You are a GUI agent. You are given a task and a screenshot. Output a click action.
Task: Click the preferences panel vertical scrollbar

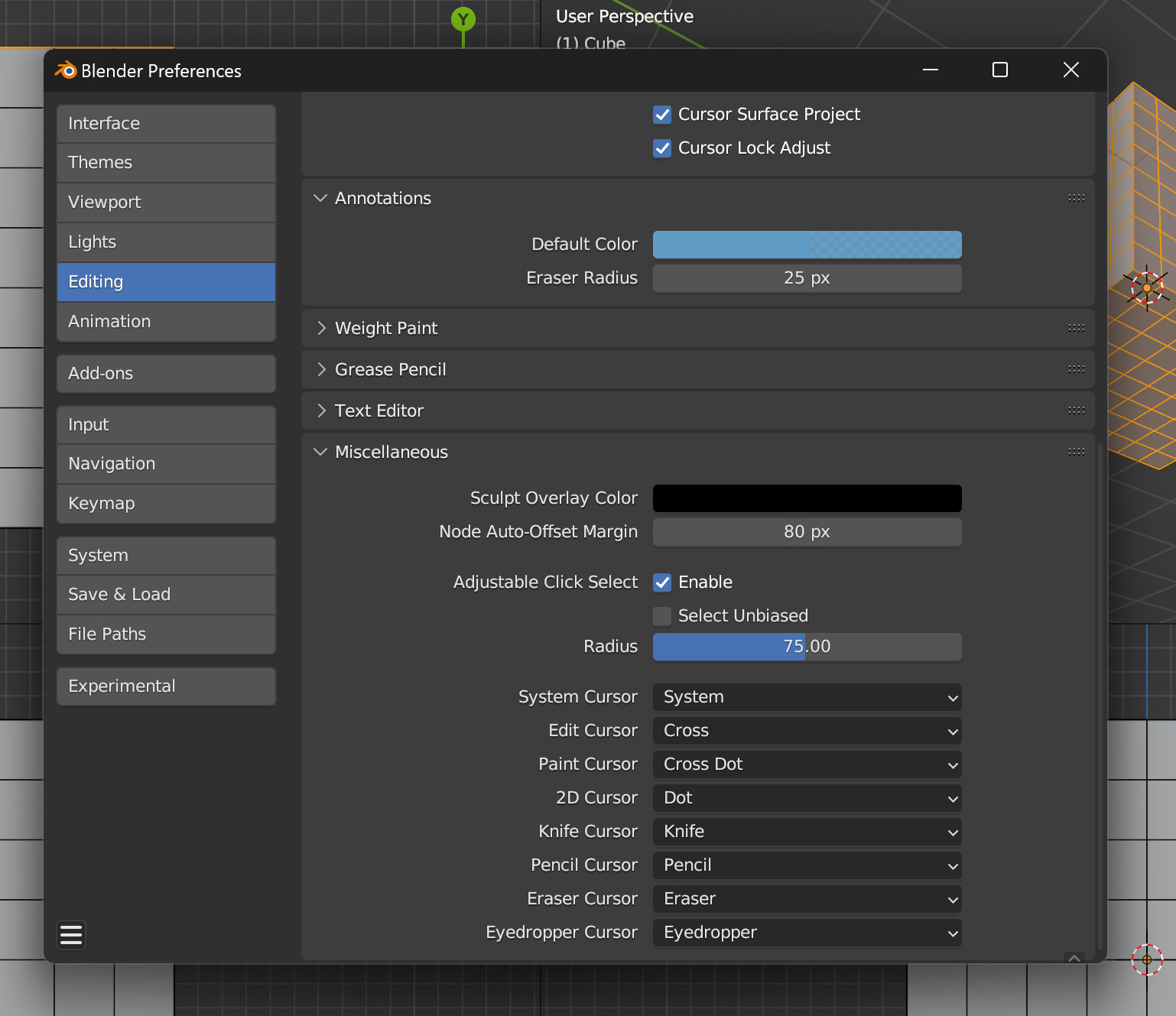click(x=1100, y=696)
